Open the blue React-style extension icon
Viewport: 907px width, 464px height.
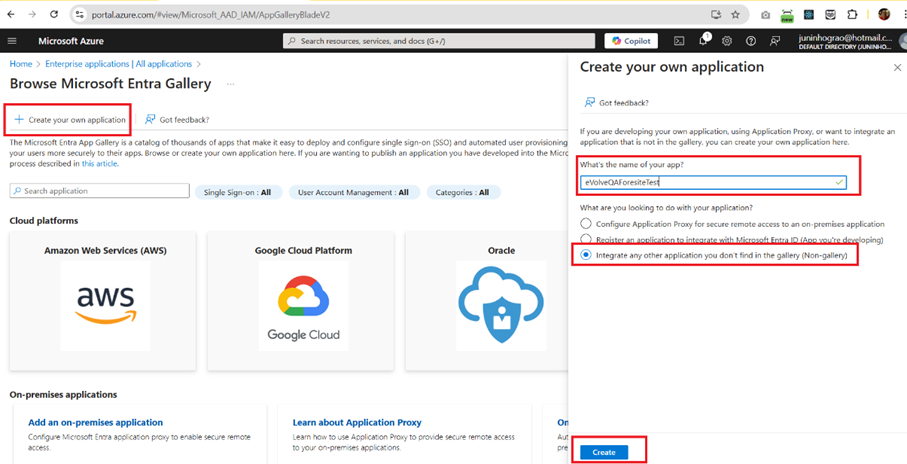tap(809, 15)
